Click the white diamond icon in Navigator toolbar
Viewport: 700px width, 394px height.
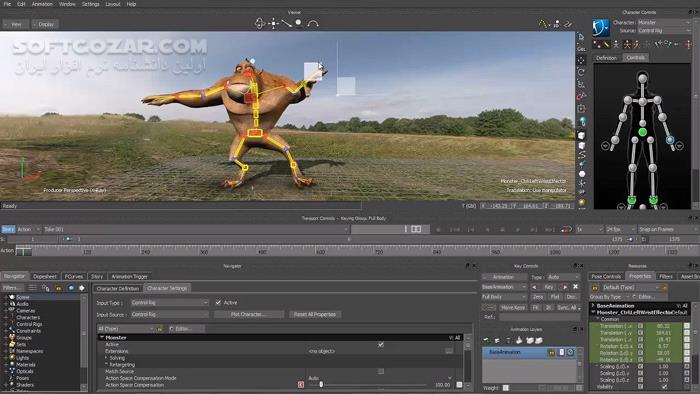(x=81, y=288)
